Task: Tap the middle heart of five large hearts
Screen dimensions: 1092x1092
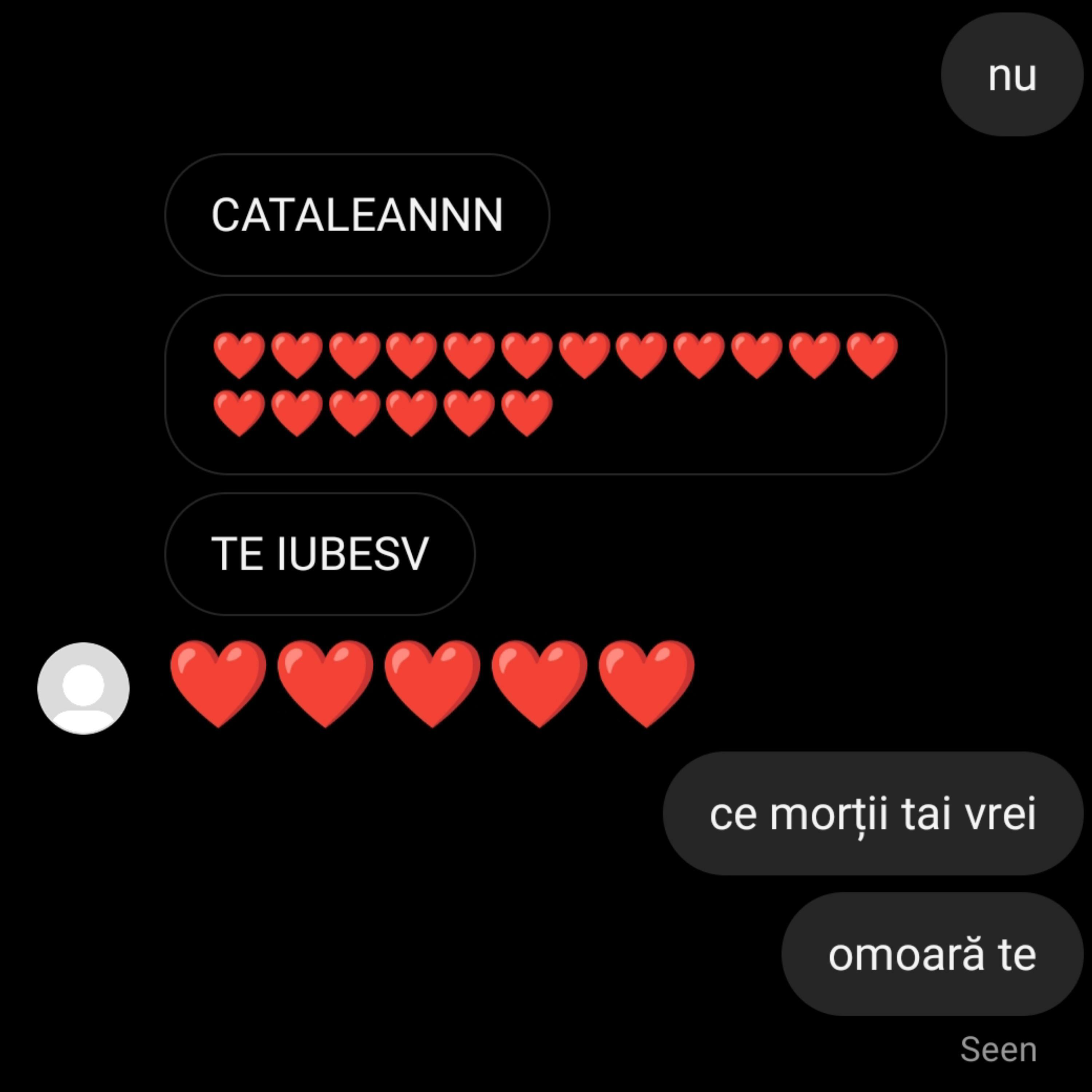Action: point(432,684)
